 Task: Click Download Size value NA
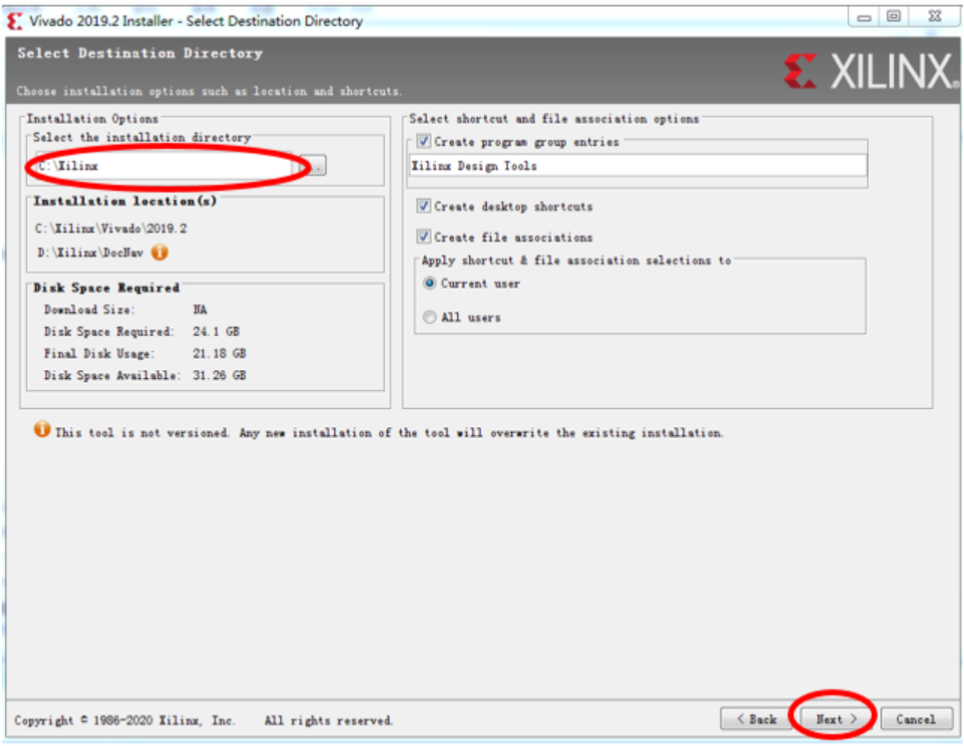click(200, 309)
